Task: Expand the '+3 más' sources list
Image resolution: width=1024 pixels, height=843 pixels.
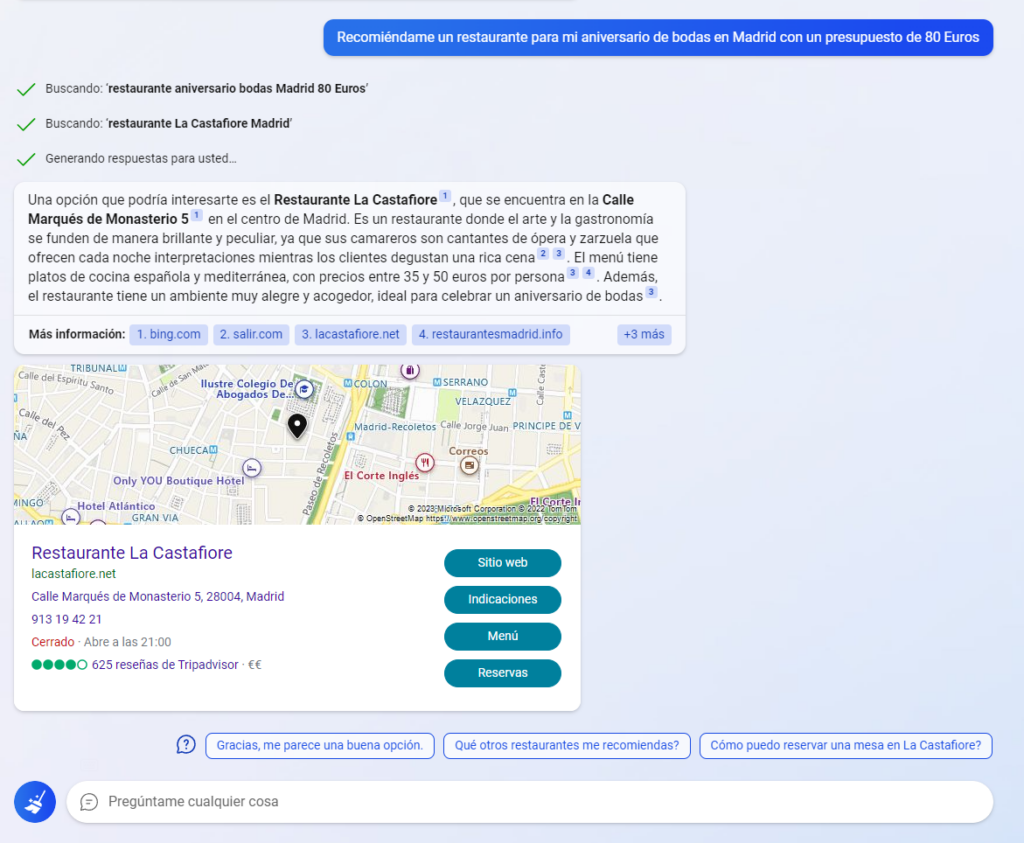Action: [x=644, y=334]
